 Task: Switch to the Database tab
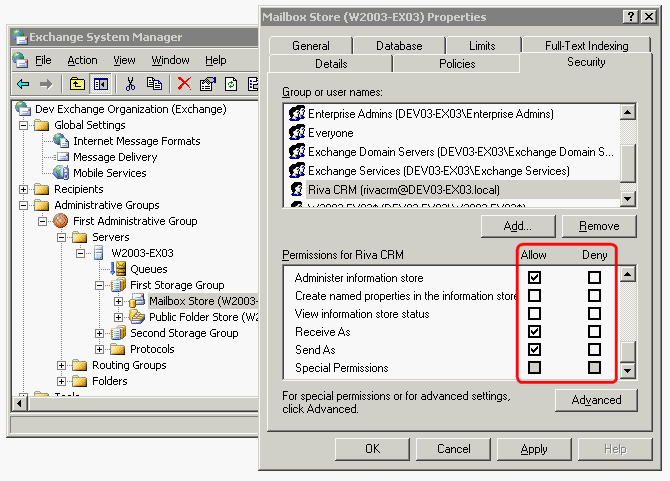[399, 45]
